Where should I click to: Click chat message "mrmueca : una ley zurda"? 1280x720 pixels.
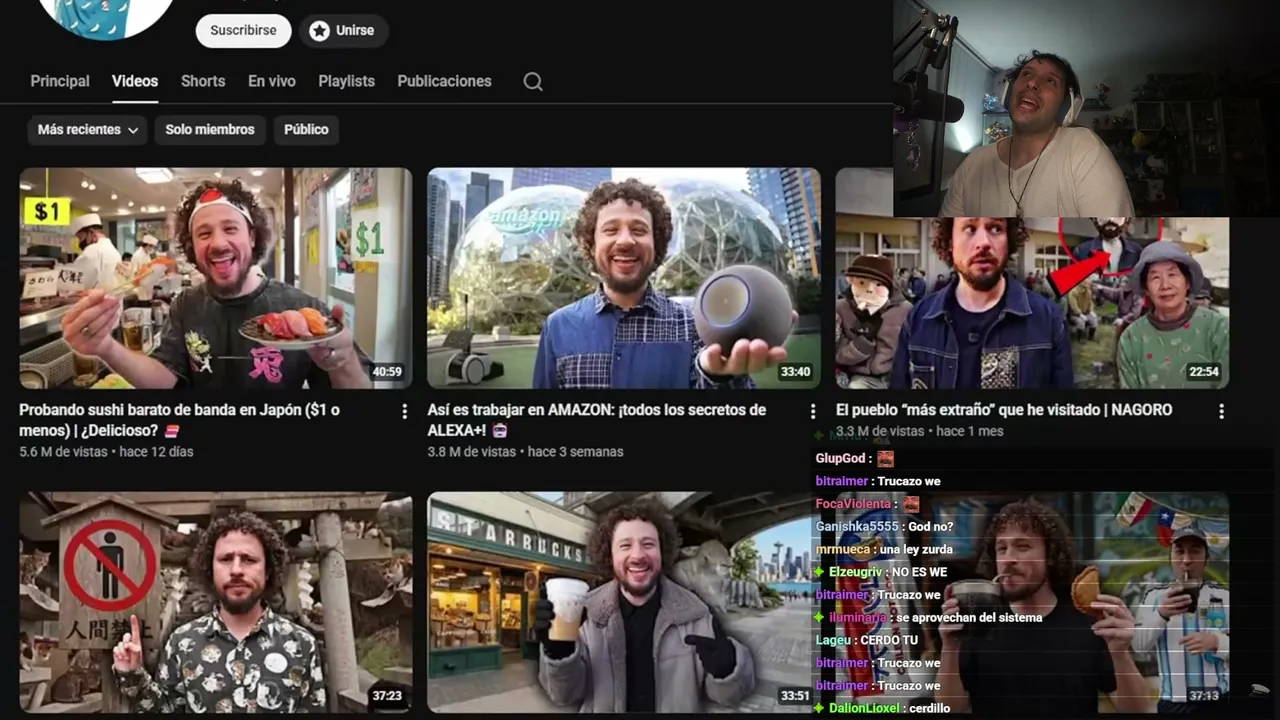(884, 550)
